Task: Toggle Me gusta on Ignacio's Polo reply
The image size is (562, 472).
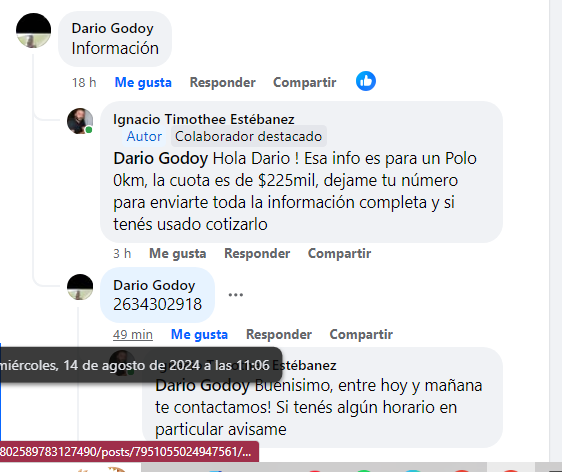Action: point(178,253)
